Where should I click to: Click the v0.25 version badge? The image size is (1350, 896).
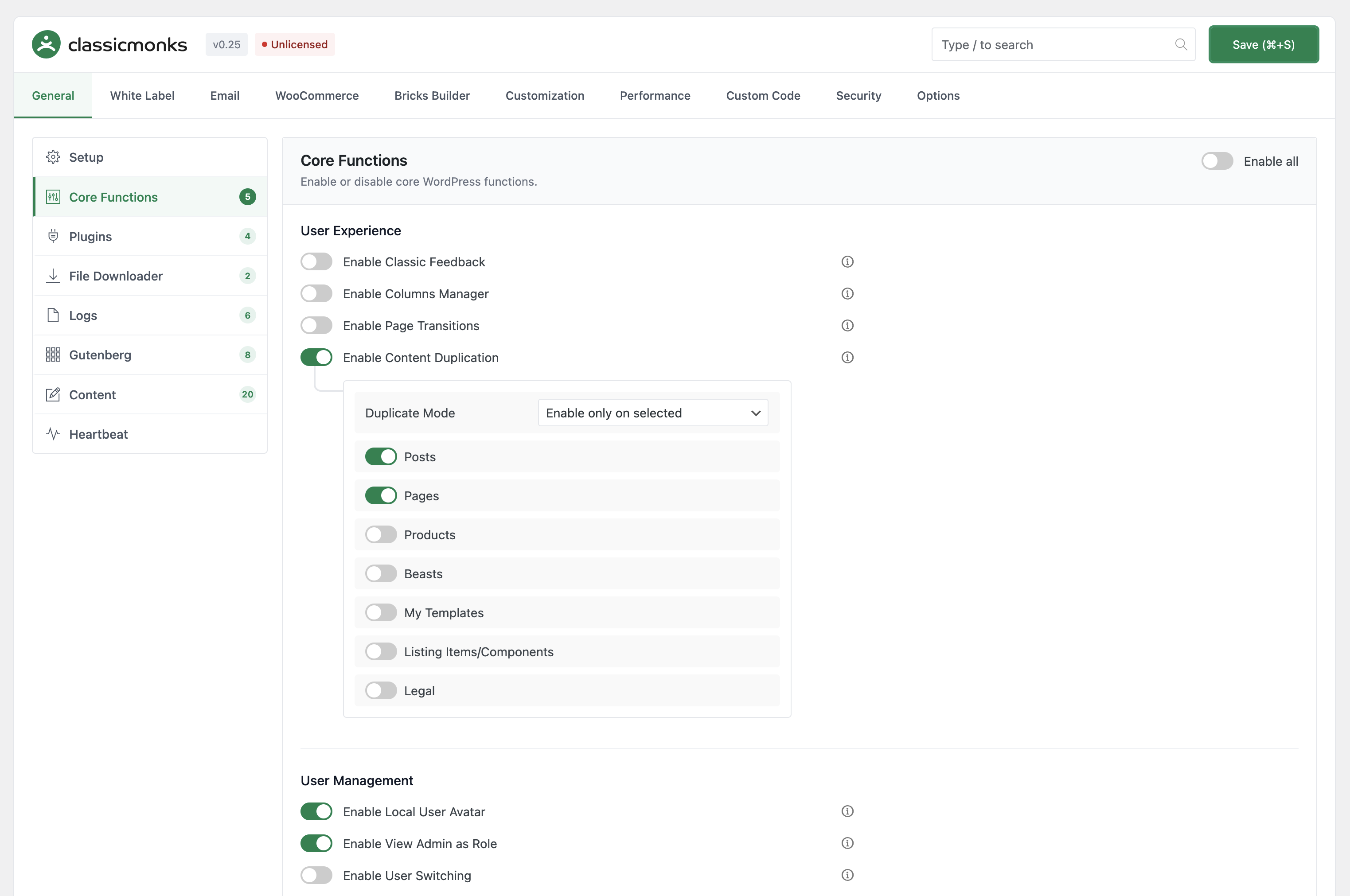226,45
